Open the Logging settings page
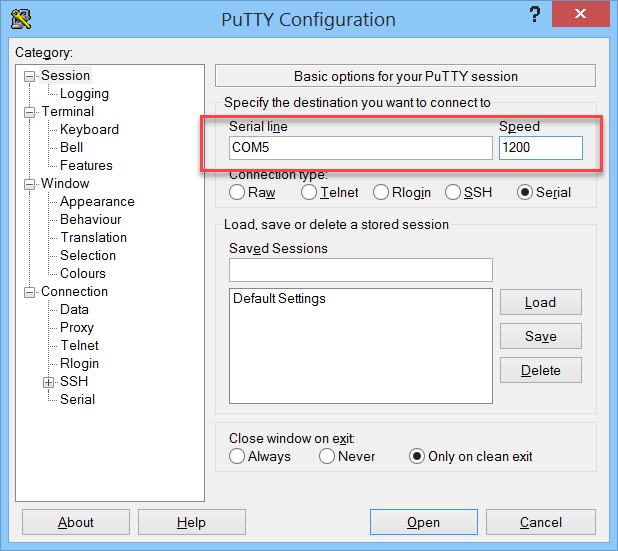The height and width of the screenshot is (551, 618). 84,94
